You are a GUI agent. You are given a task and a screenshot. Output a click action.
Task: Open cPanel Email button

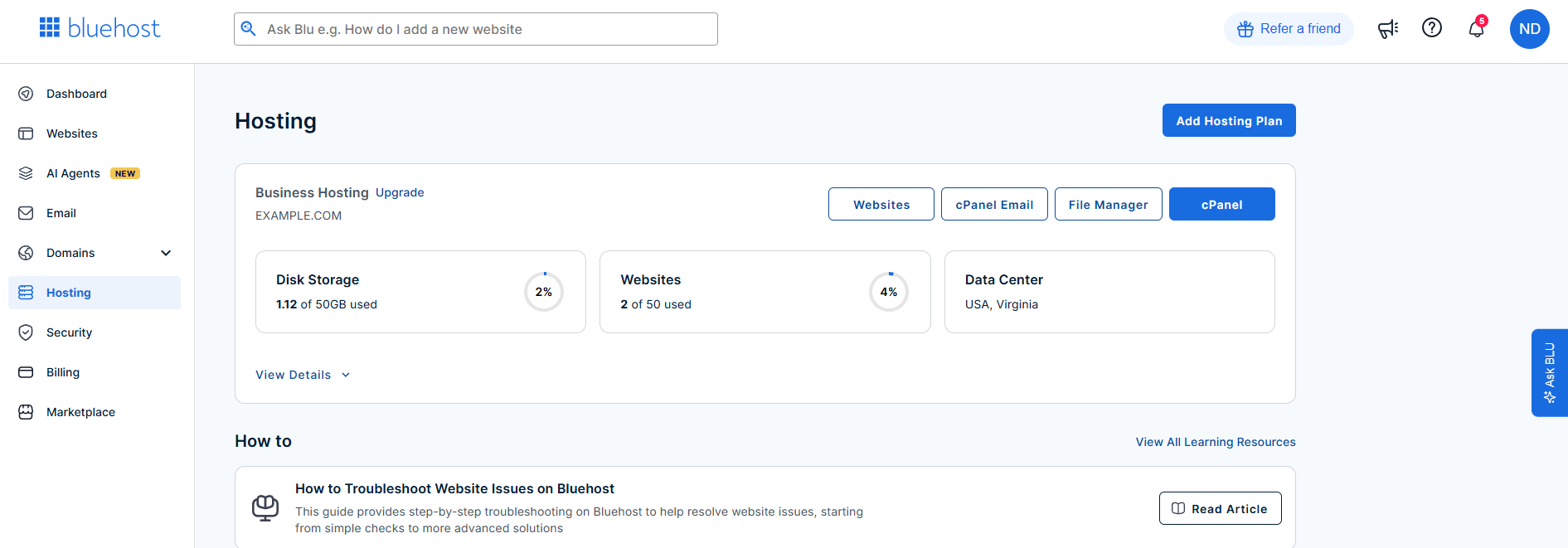click(x=994, y=204)
